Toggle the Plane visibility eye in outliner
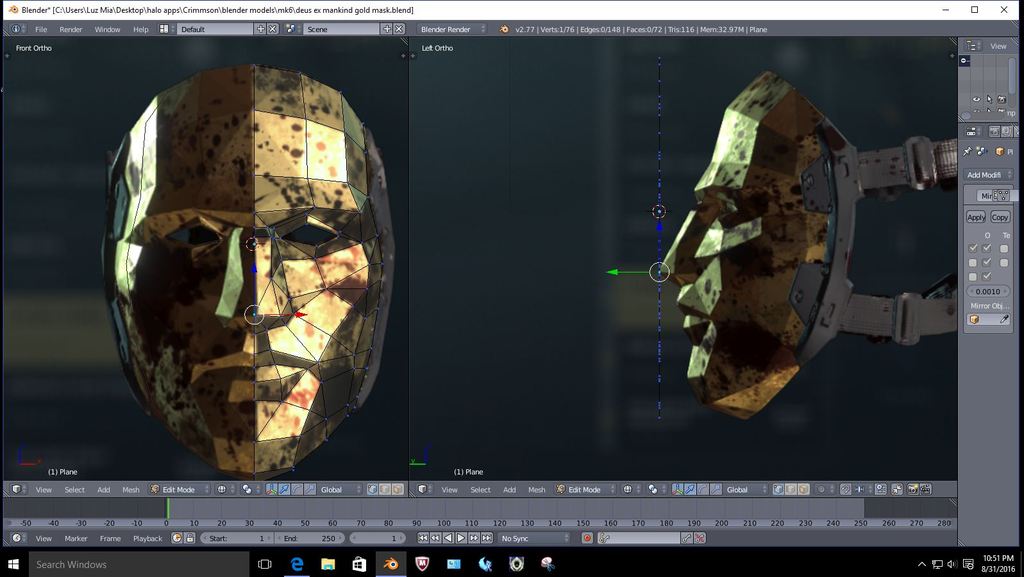This screenshot has height=577, width=1024. pos(976,99)
